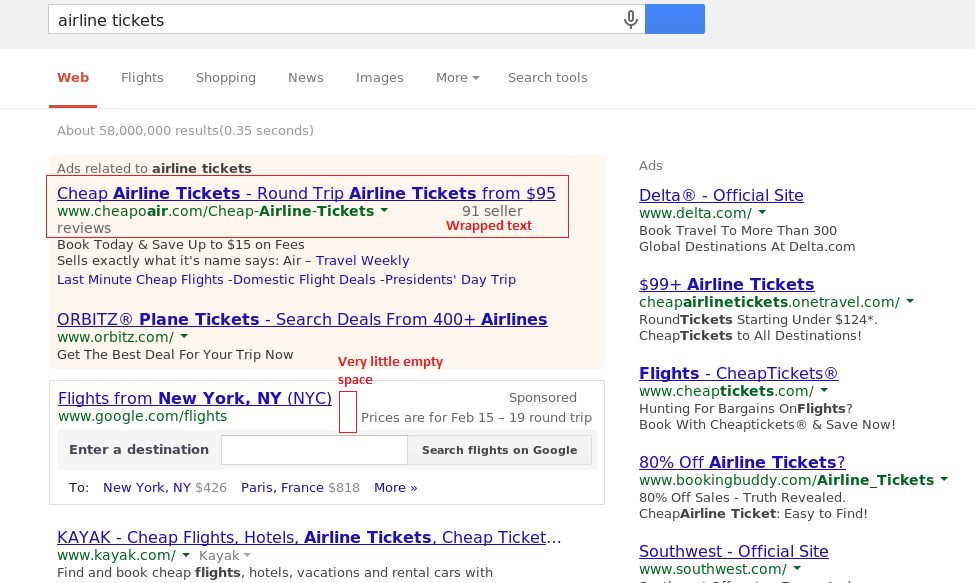Open the Delta Official Site ad link
This screenshot has width=975, height=583.
tap(721, 195)
